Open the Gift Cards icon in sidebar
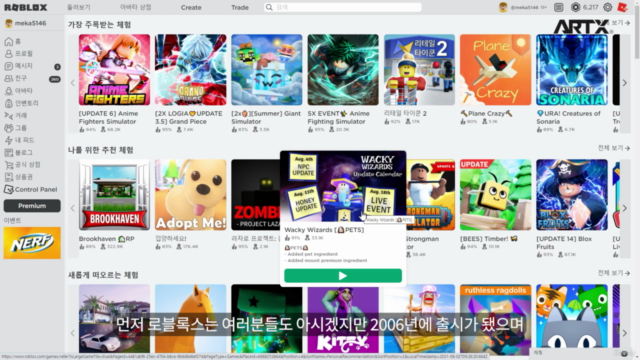This screenshot has width=640, height=360. 9,177
